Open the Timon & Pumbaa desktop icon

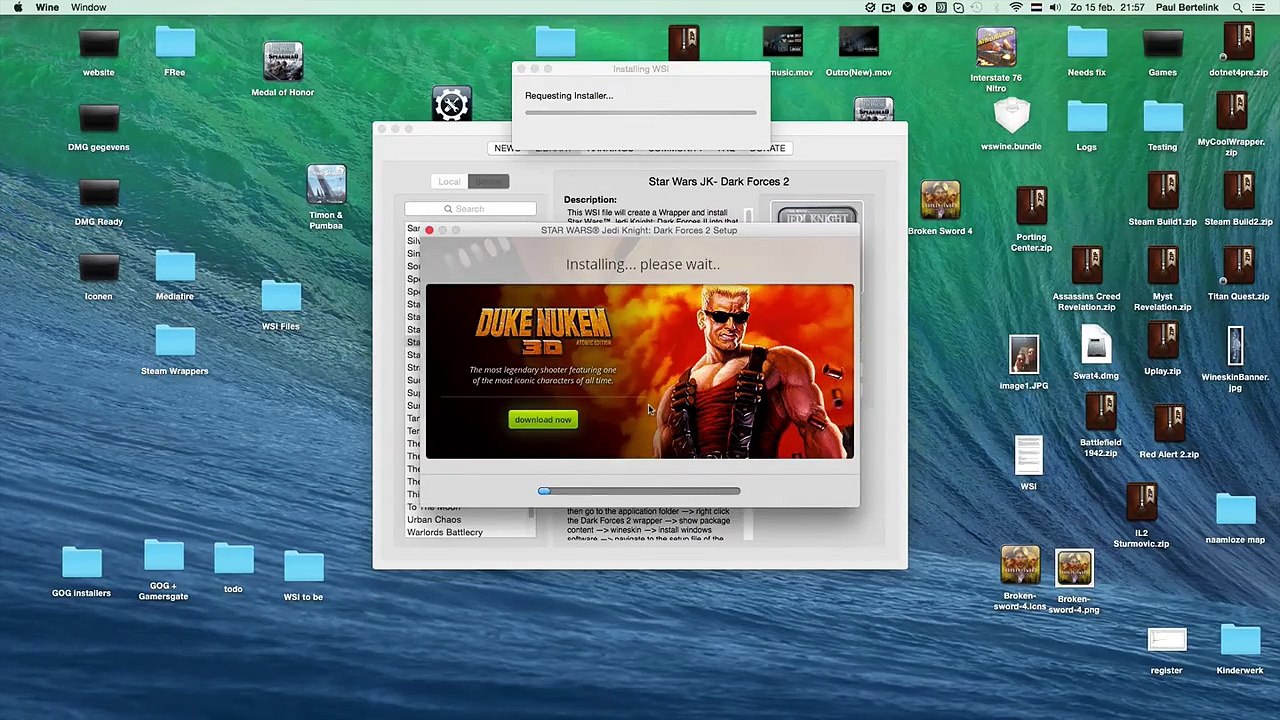click(x=326, y=185)
